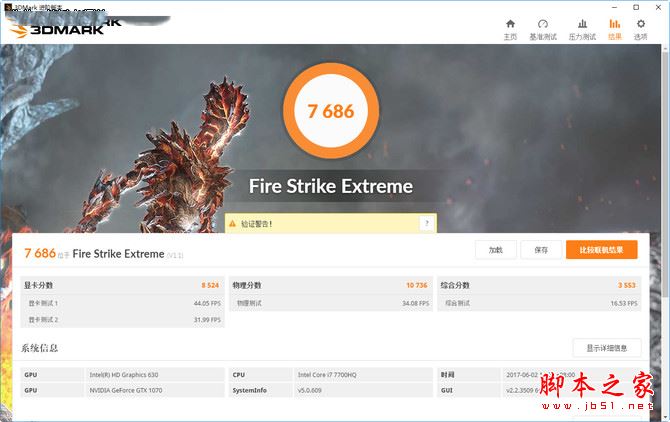
Task: Minimize the 3DMark window
Action: [x=614, y=7]
